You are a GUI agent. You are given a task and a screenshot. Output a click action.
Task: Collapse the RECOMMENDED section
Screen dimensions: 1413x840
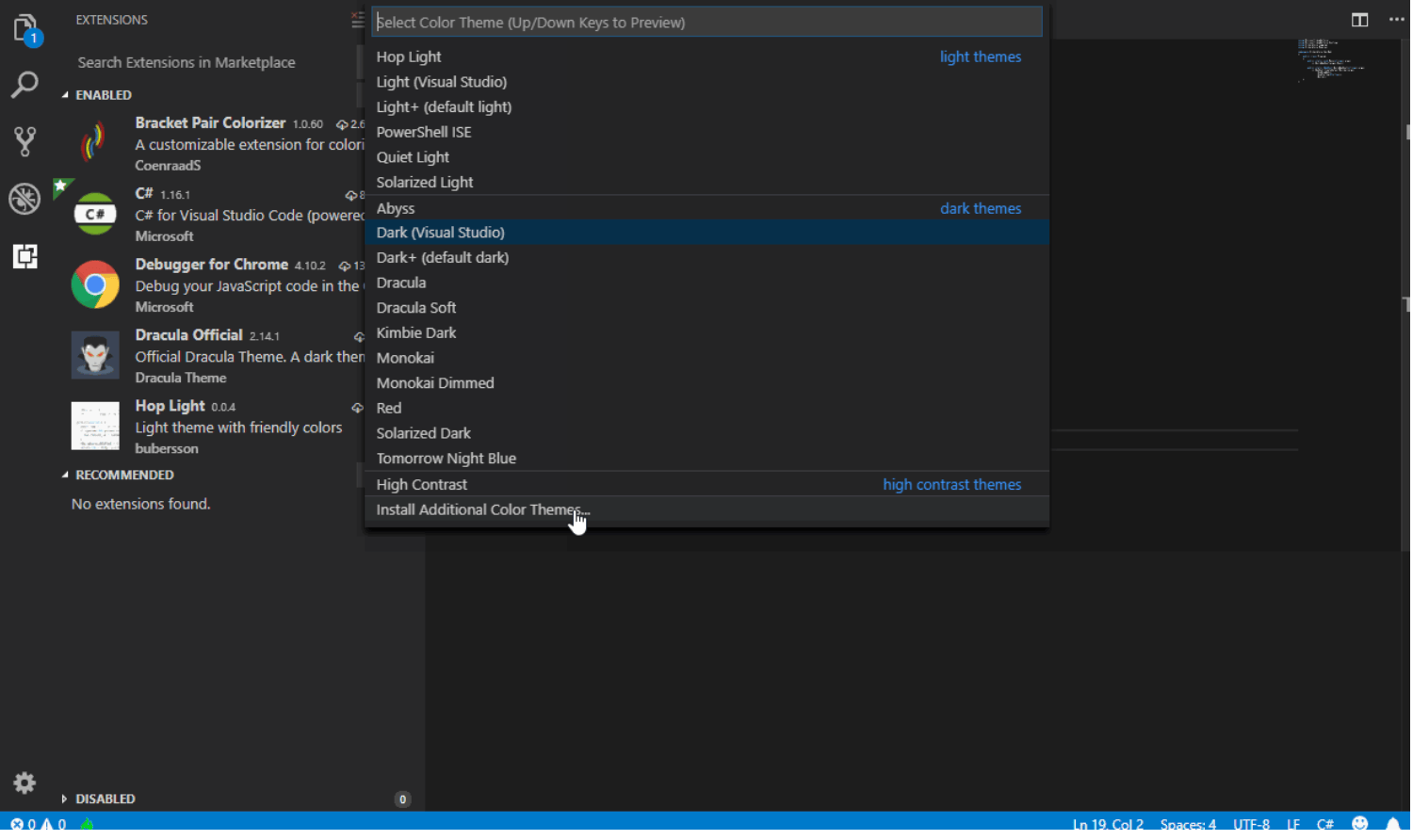(122, 475)
